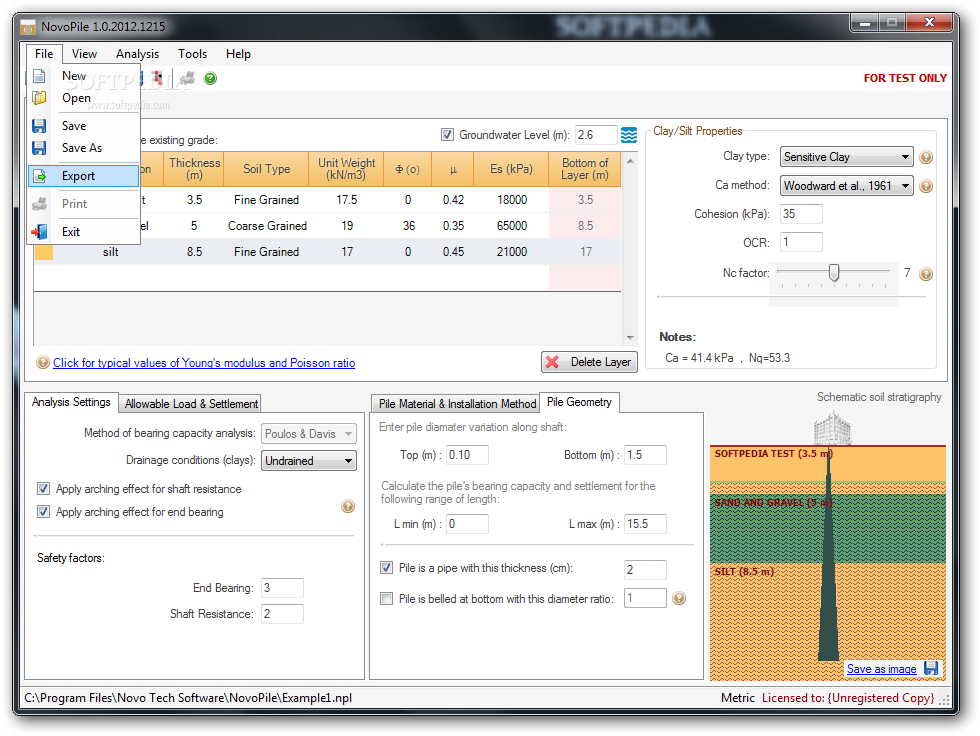Enable pile is belled at bottom
The width and height of the screenshot is (980, 736).
[387, 599]
